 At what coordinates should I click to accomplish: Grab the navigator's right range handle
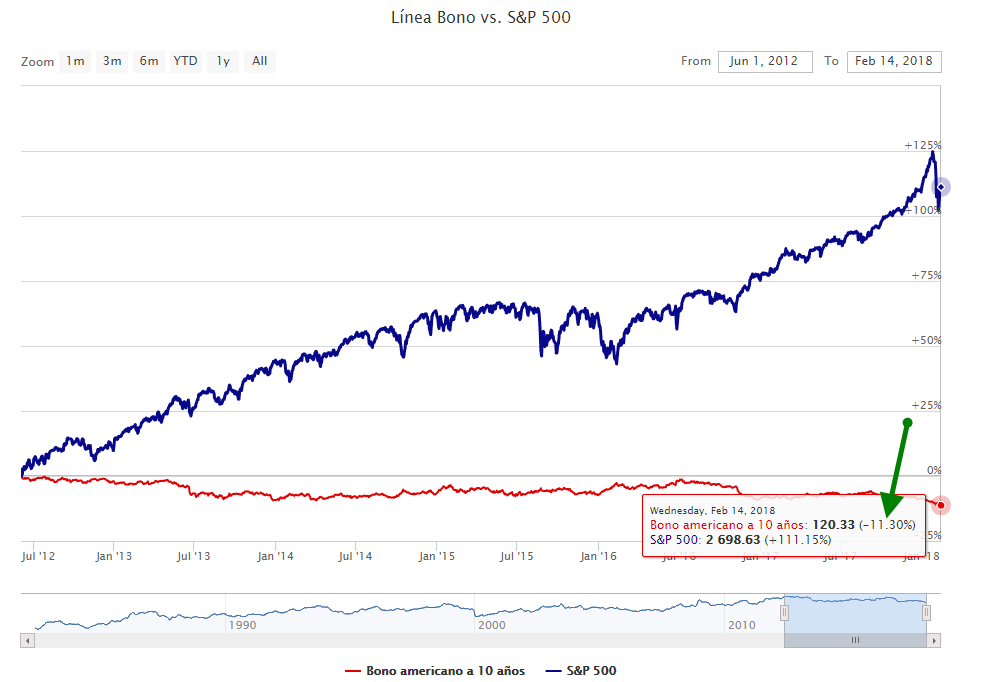[x=926, y=613]
